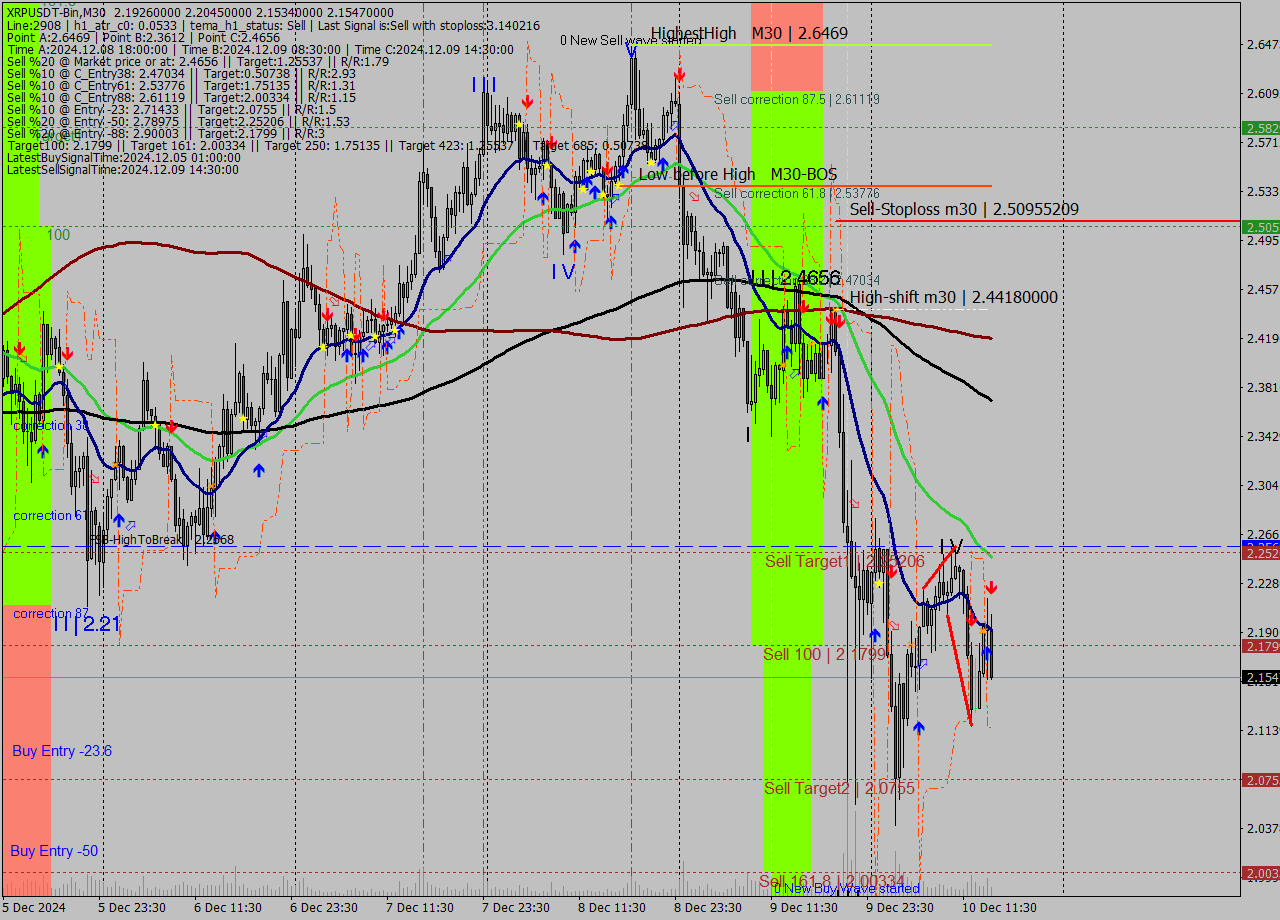Click the black 'IV' wave label near 10 Dec
Viewport: 1280px width, 920px height.
coord(951,546)
